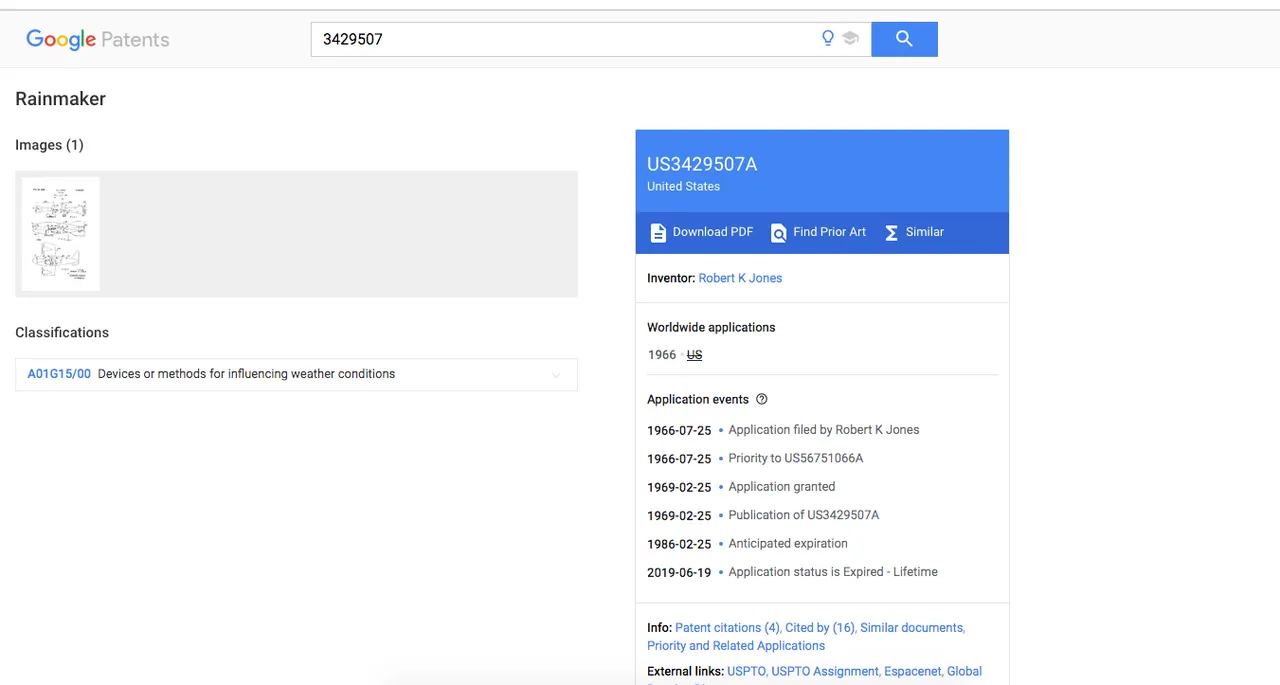Click 'Anticipated expiration' event text

tap(788, 544)
